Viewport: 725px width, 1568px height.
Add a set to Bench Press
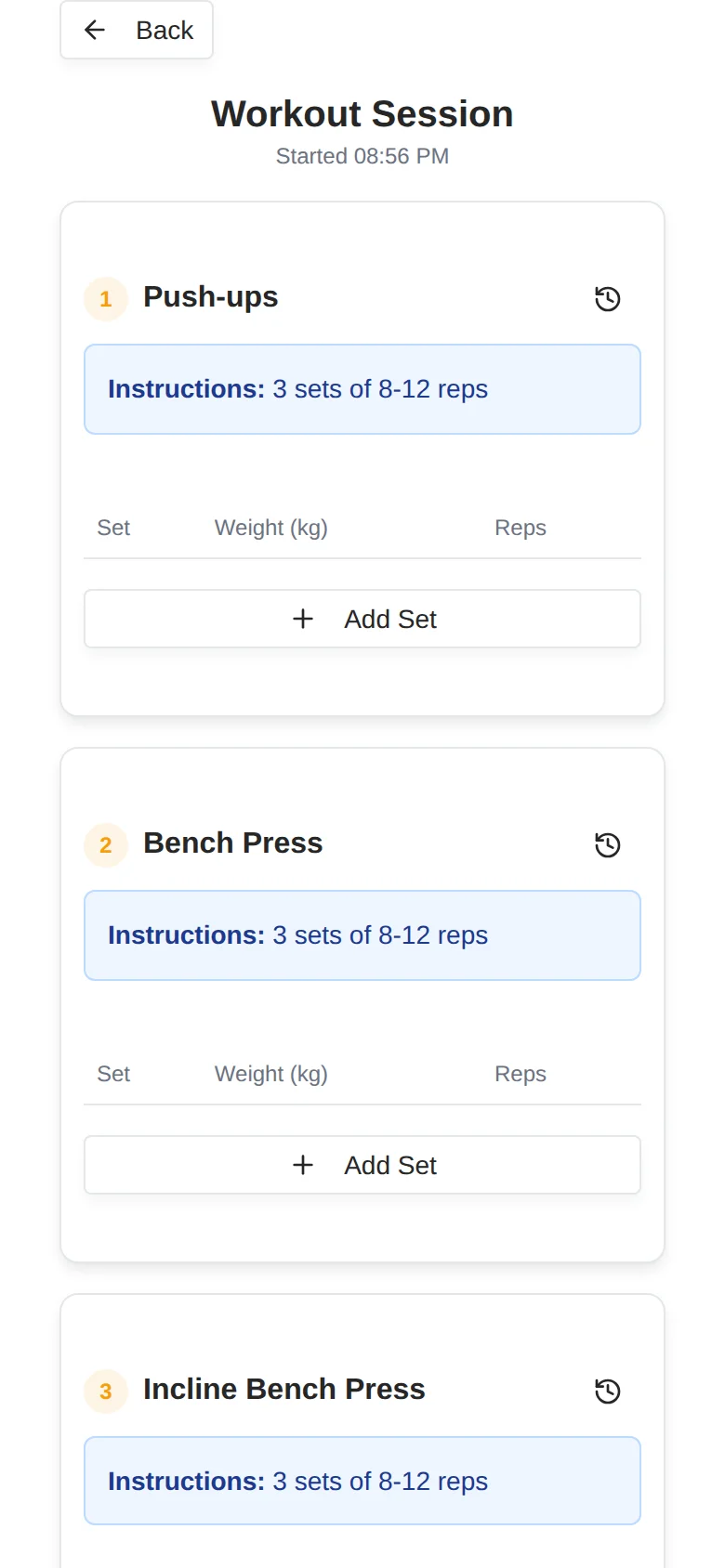[x=362, y=1165]
